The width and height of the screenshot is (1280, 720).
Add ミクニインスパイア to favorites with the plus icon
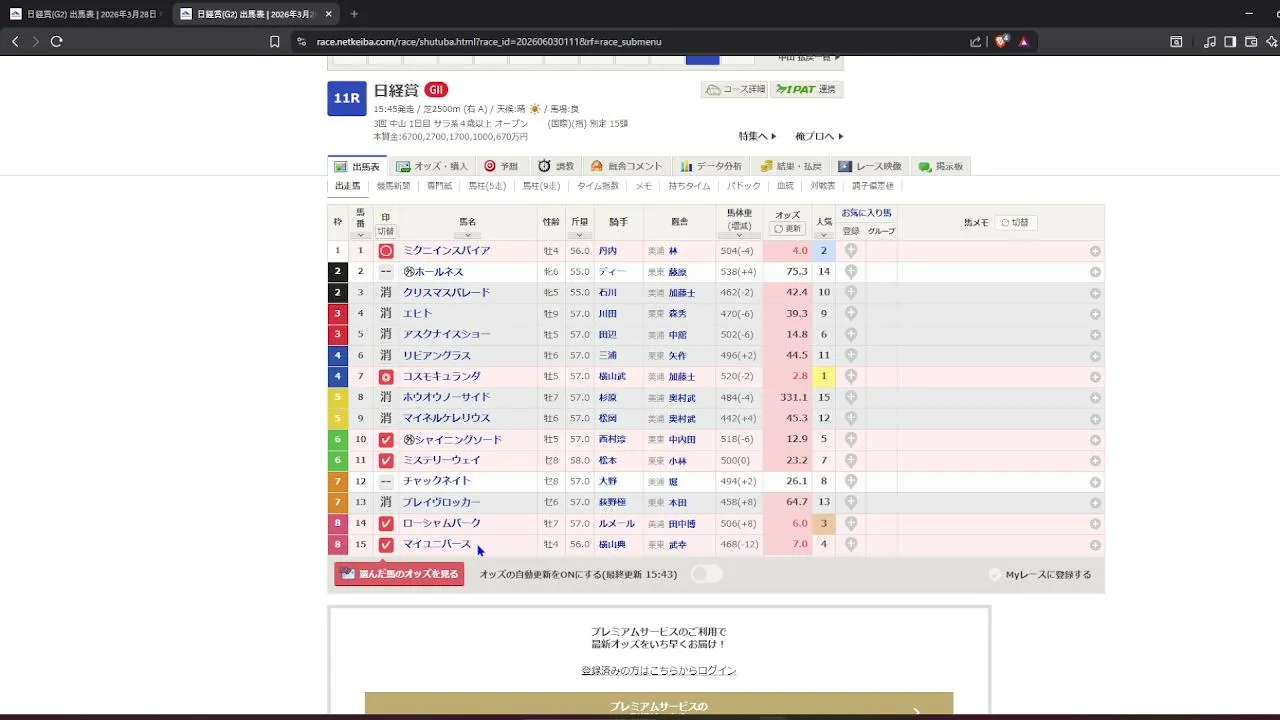click(x=851, y=250)
